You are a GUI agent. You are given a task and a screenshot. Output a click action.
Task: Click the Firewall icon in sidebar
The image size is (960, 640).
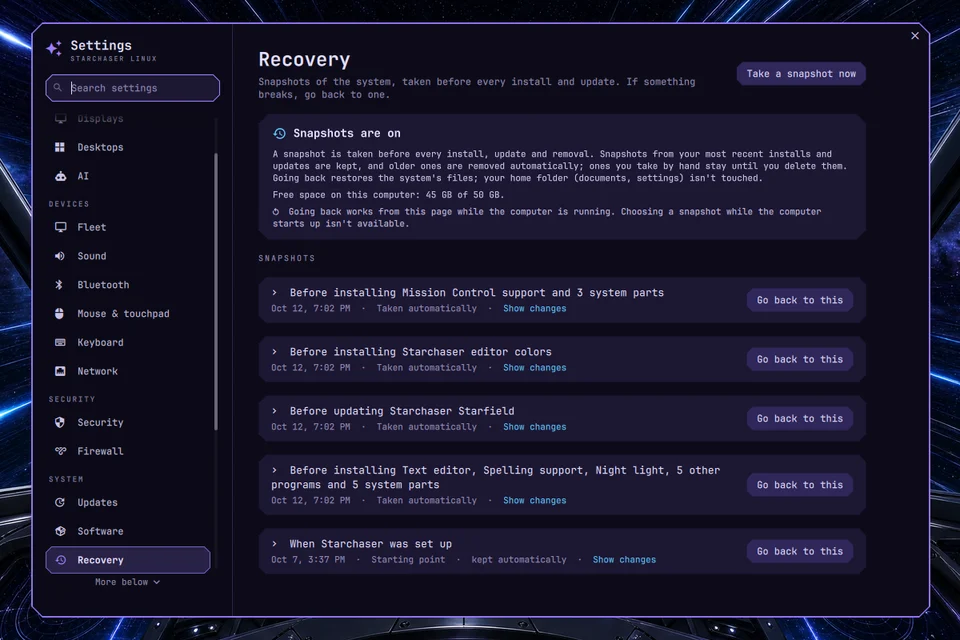click(x=60, y=451)
